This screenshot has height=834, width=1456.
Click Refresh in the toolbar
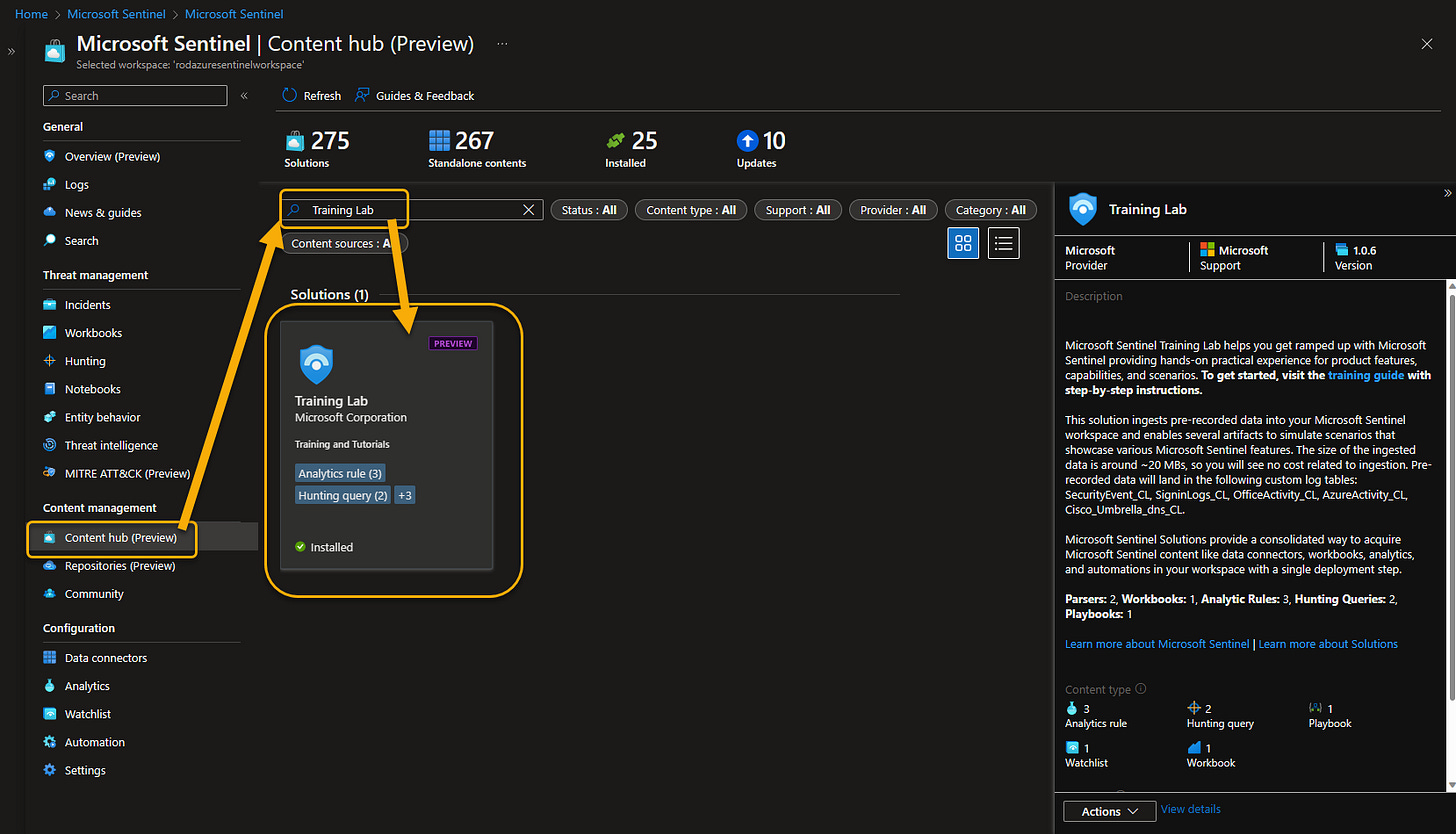[x=311, y=95]
